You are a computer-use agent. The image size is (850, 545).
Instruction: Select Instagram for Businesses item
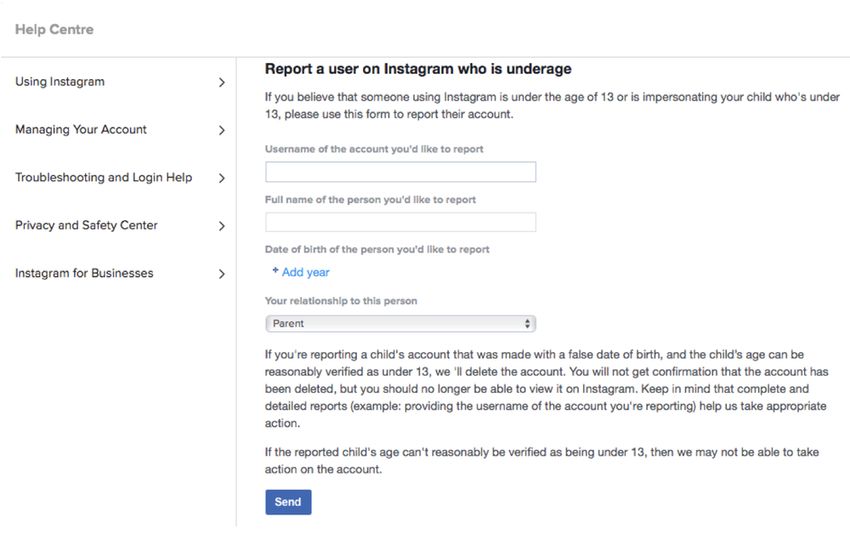84,273
